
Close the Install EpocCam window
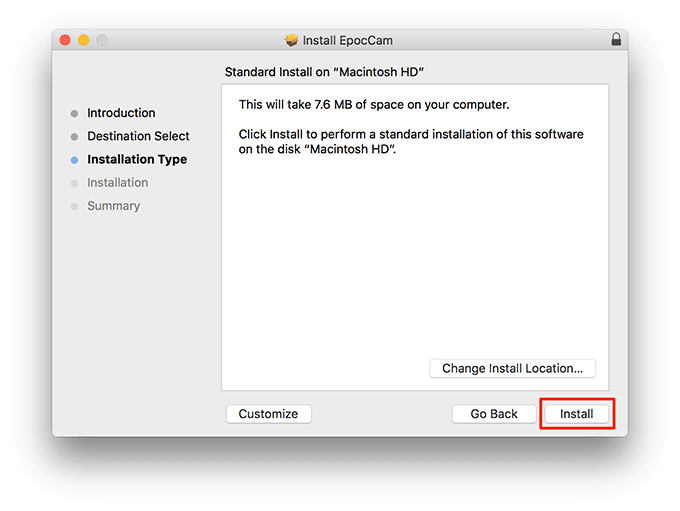click(x=66, y=40)
